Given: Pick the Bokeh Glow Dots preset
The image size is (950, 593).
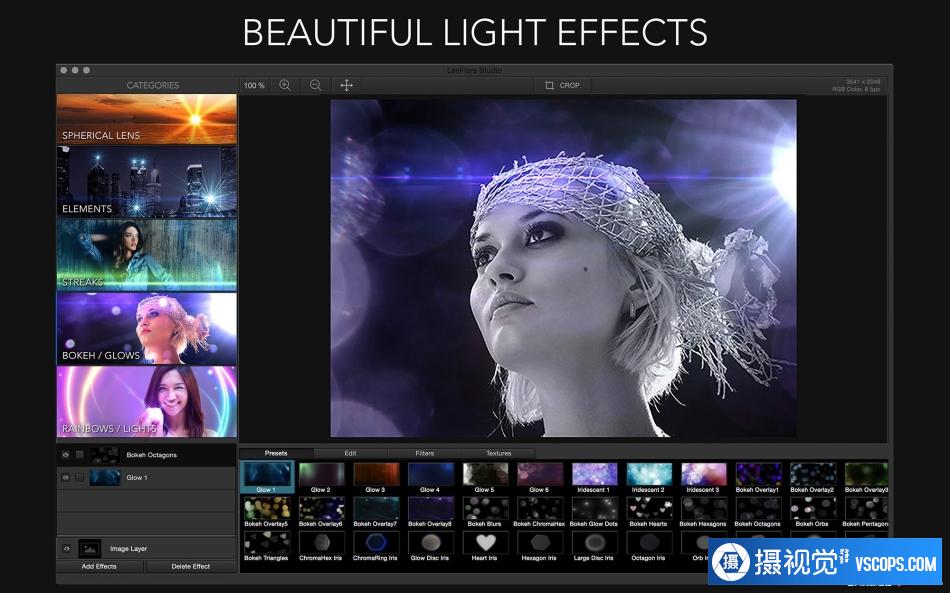Looking at the screenshot, I should click(594, 512).
